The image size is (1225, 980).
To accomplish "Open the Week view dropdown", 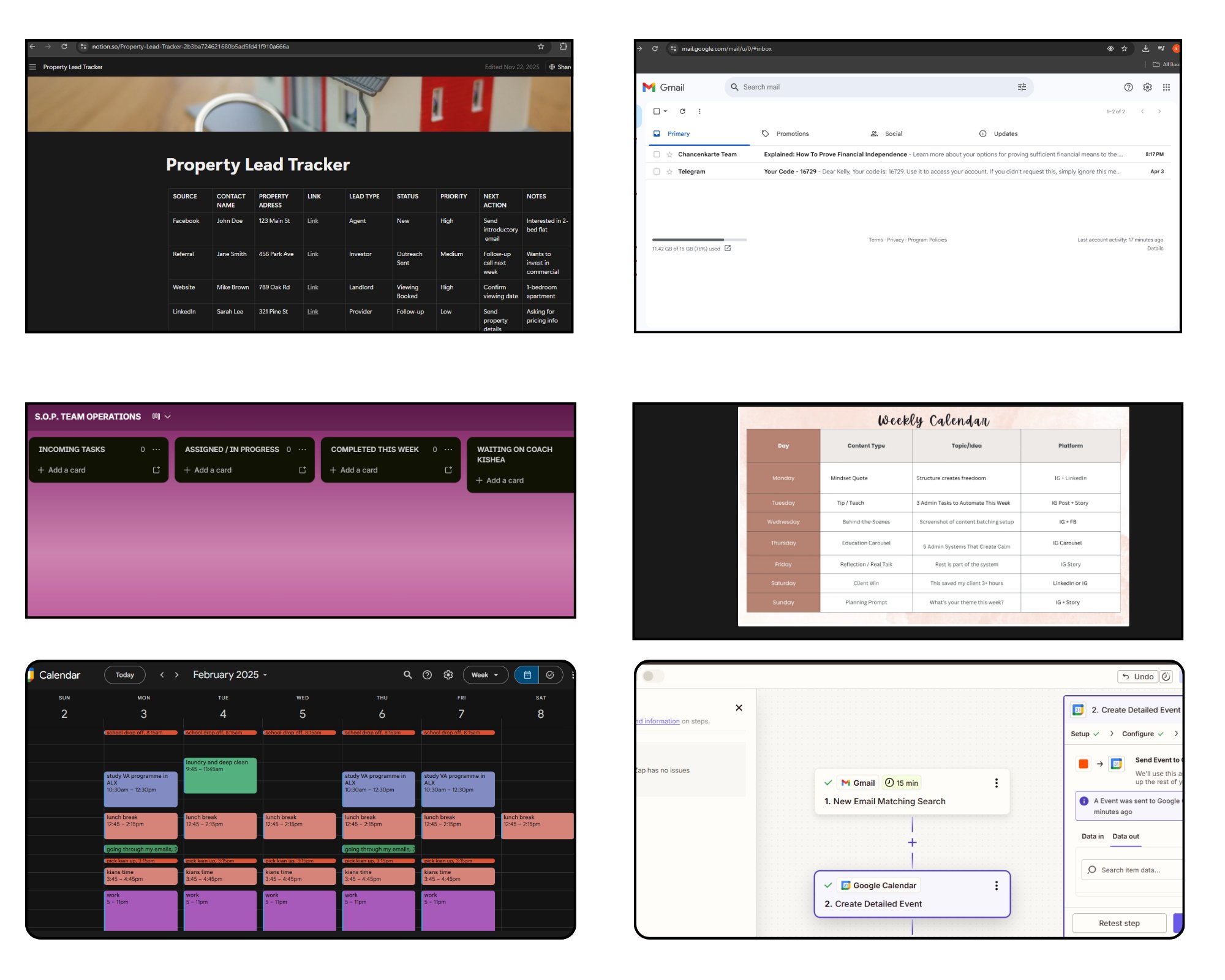I will 485,674.
